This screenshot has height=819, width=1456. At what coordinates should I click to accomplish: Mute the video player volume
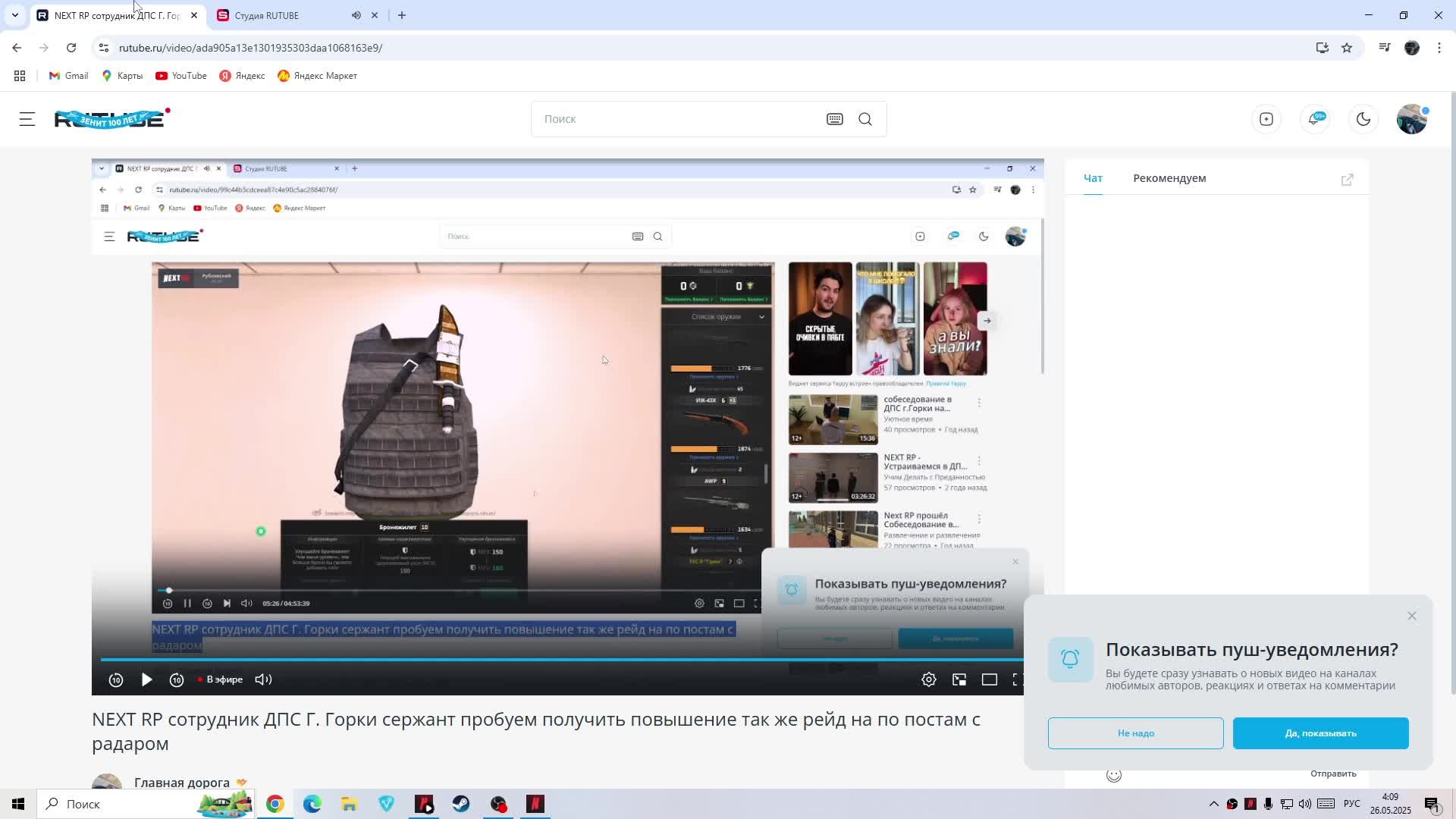point(263,679)
